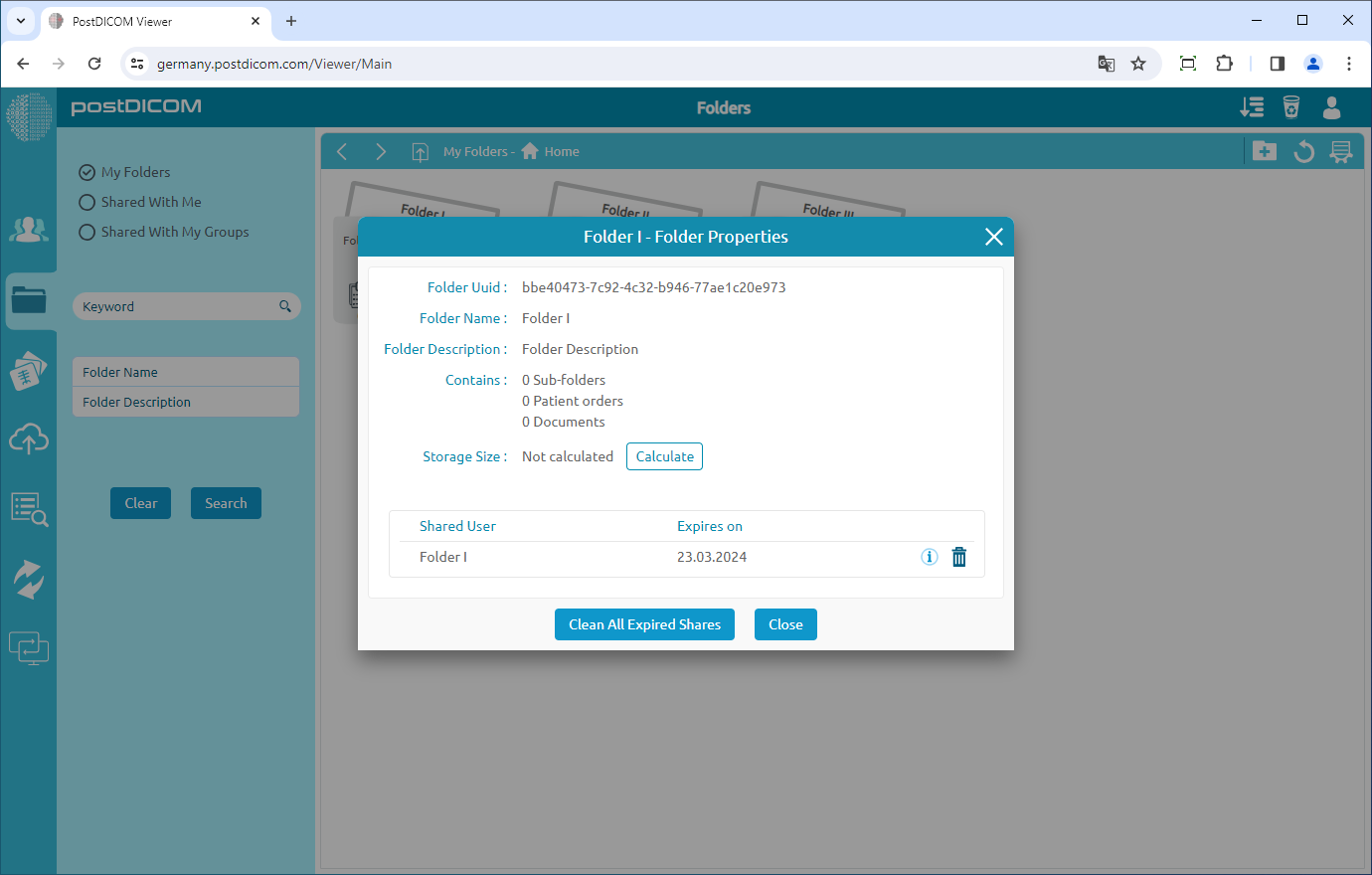Click the Close button in dialog

pos(785,624)
